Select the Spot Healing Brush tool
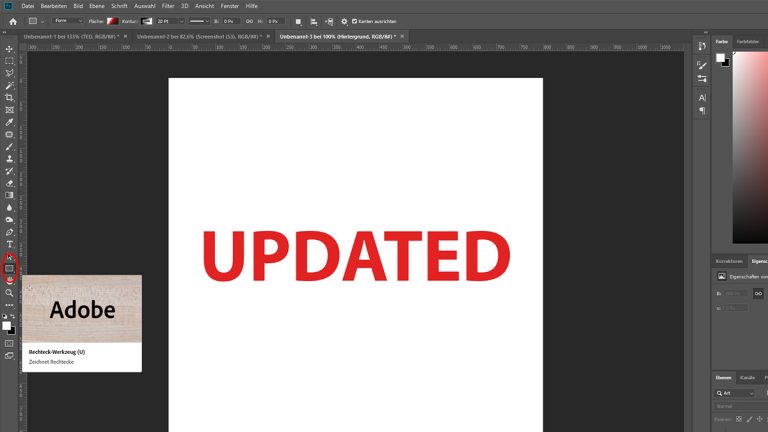This screenshot has width=768, height=432. [9, 135]
